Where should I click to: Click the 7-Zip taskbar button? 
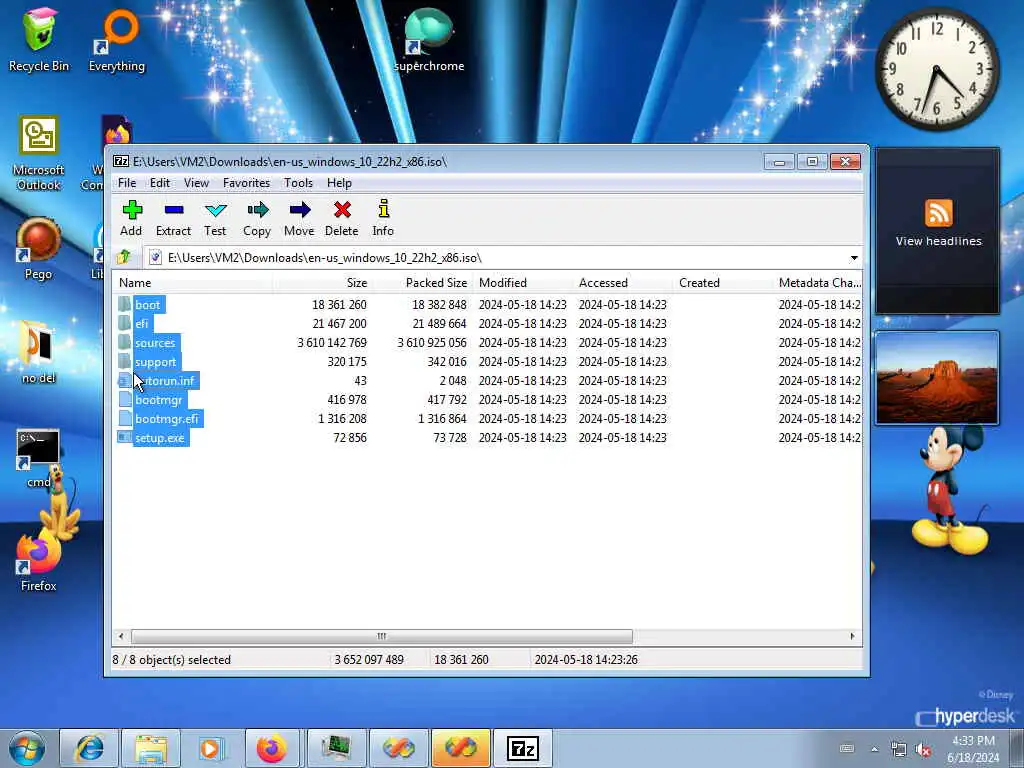coord(522,748)
